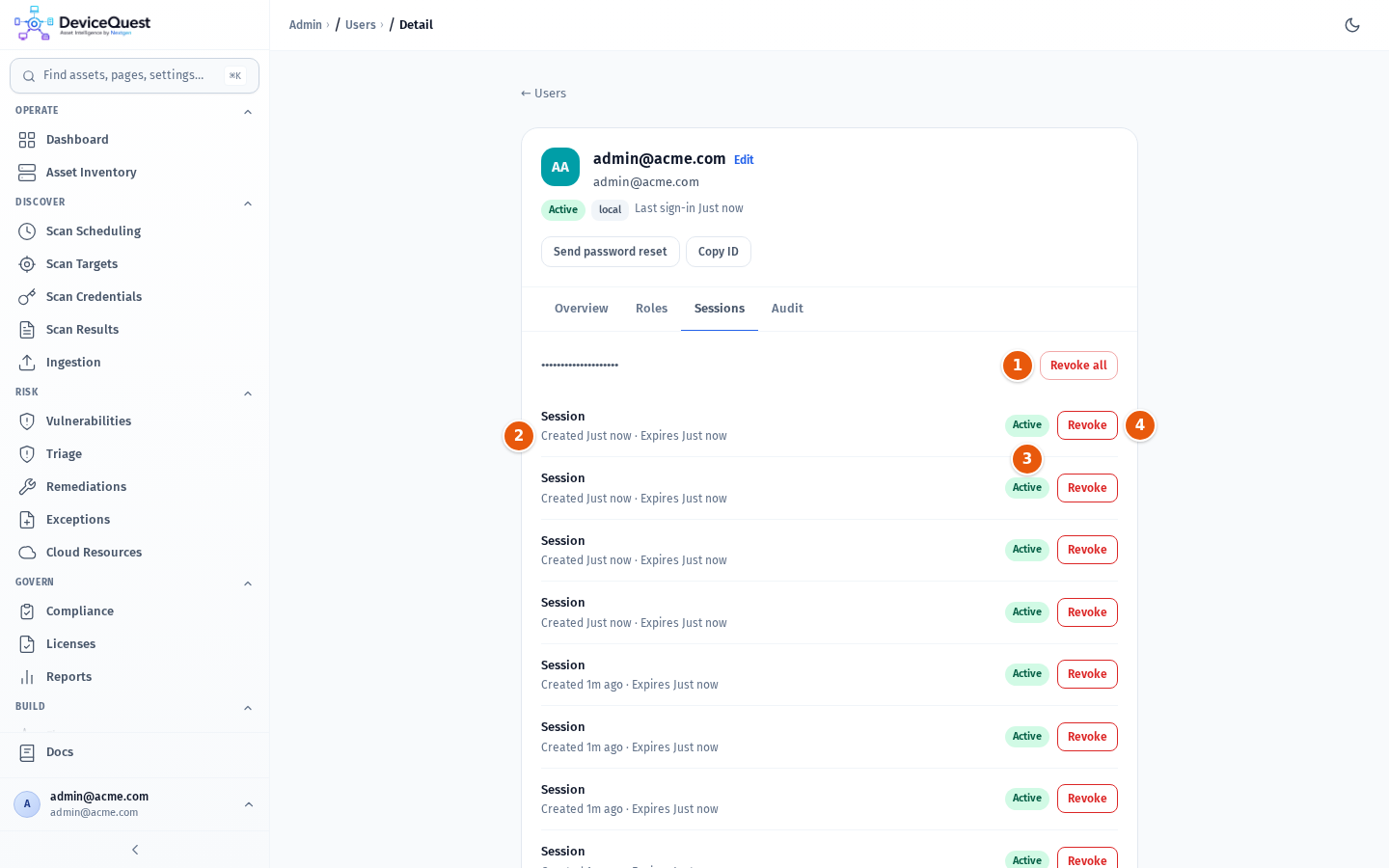Click Admin in the breadcrumb
Image resolution: width=1389 pixels, height=868 pixels.
tap(306, 25)
